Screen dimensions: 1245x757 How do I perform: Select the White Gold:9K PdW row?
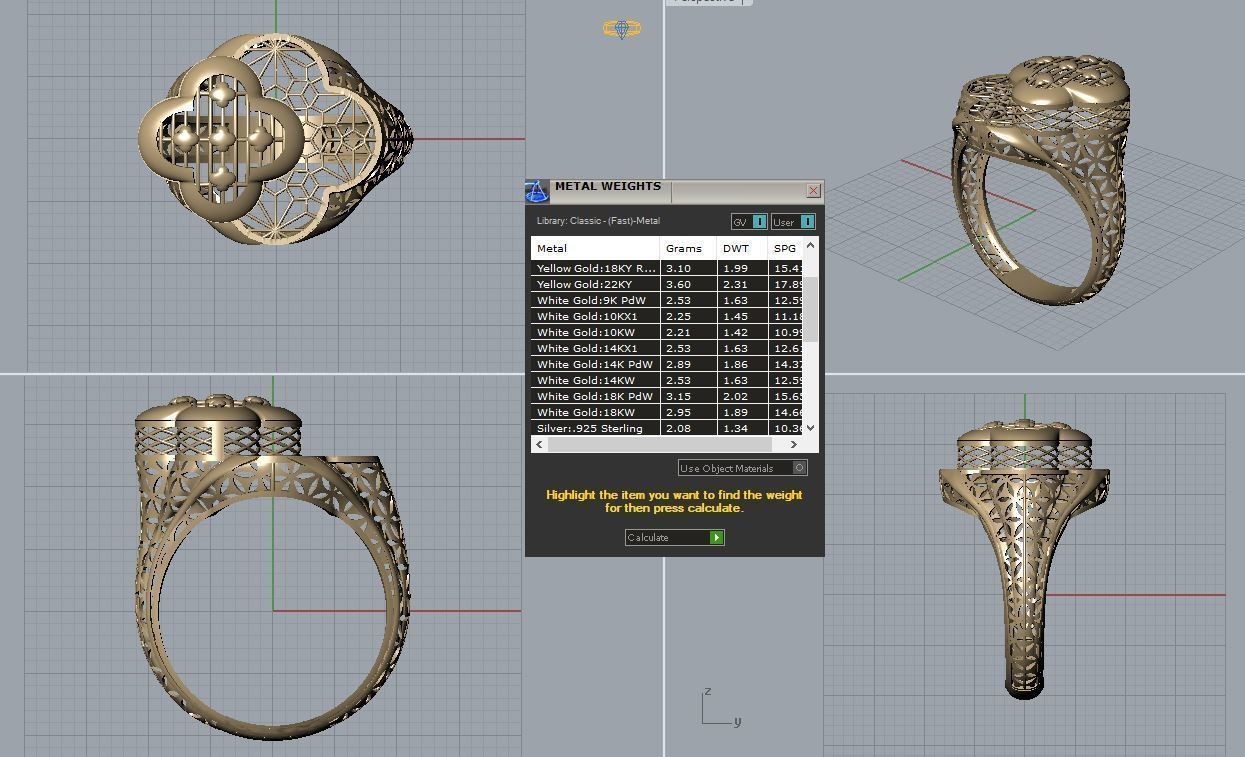pyautogui.click(x=666, y=300)
